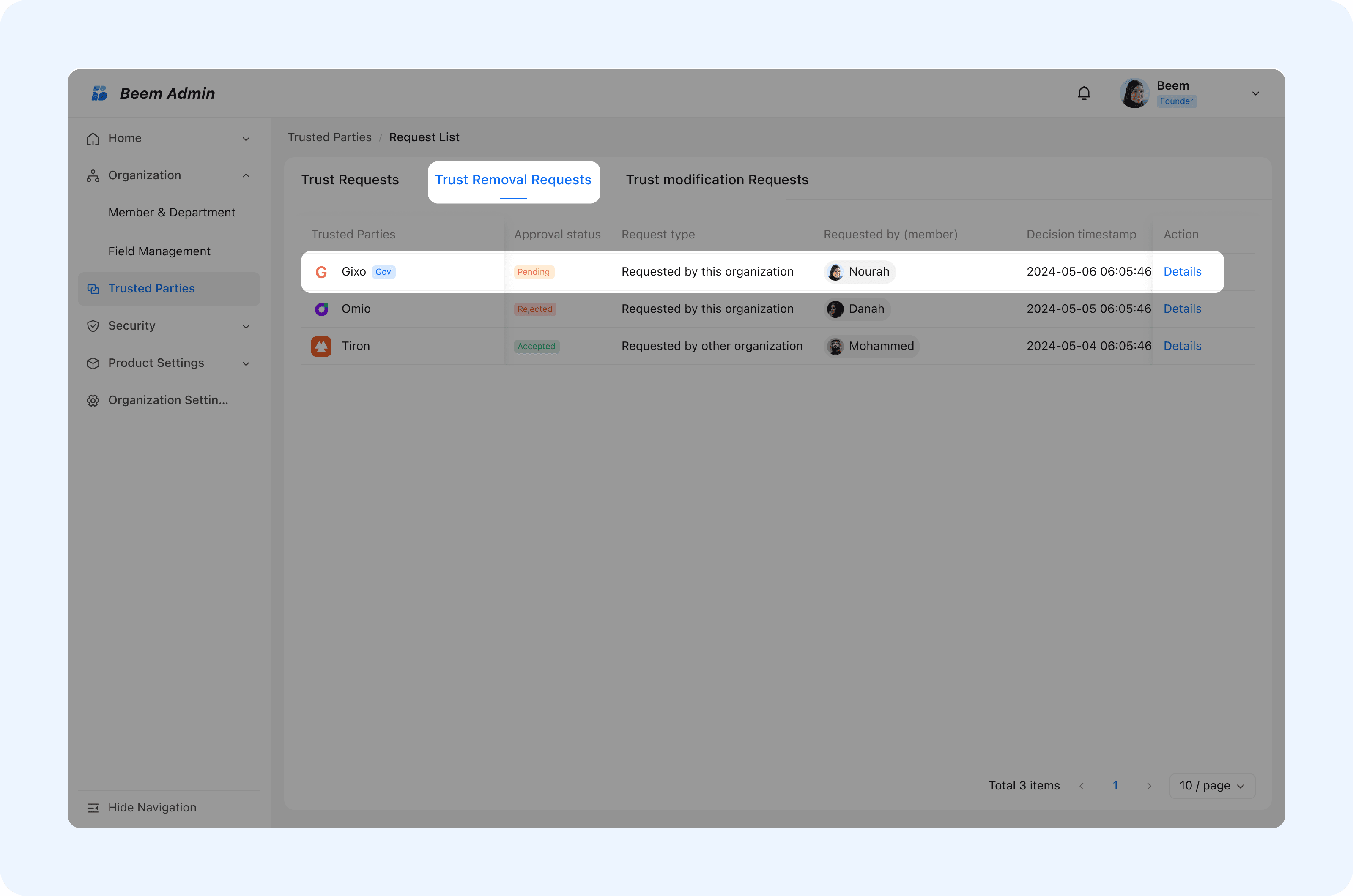1353x896 pixels.
Task: Click the Tiron company logo
Action: (321, 346)
